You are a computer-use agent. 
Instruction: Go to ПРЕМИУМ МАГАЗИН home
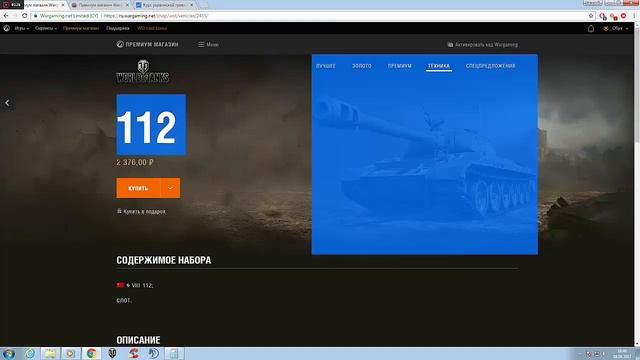pyautogui.click(x=147, y=44)
